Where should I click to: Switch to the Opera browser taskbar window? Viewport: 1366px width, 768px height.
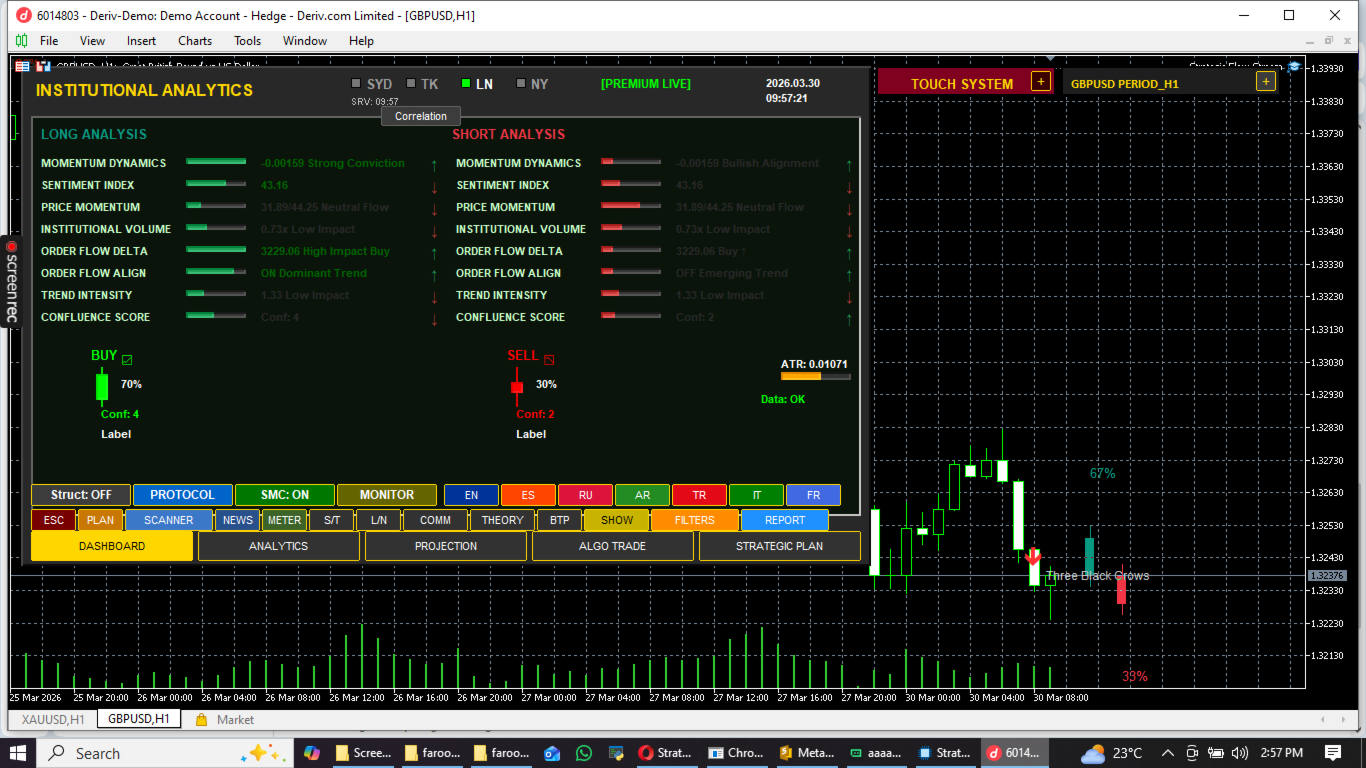665,753
